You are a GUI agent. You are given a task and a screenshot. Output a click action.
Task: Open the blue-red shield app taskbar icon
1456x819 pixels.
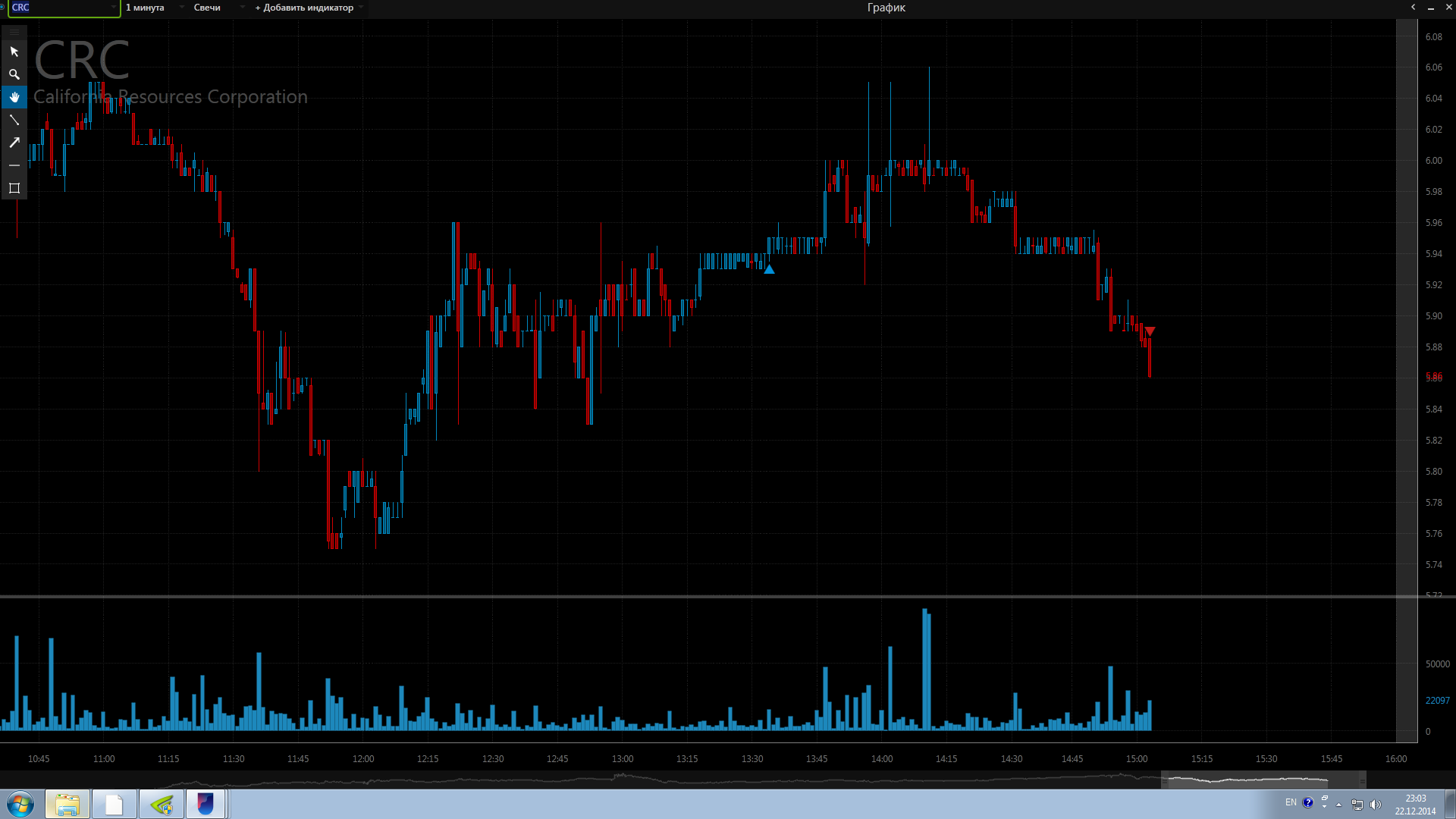point(206,804)
